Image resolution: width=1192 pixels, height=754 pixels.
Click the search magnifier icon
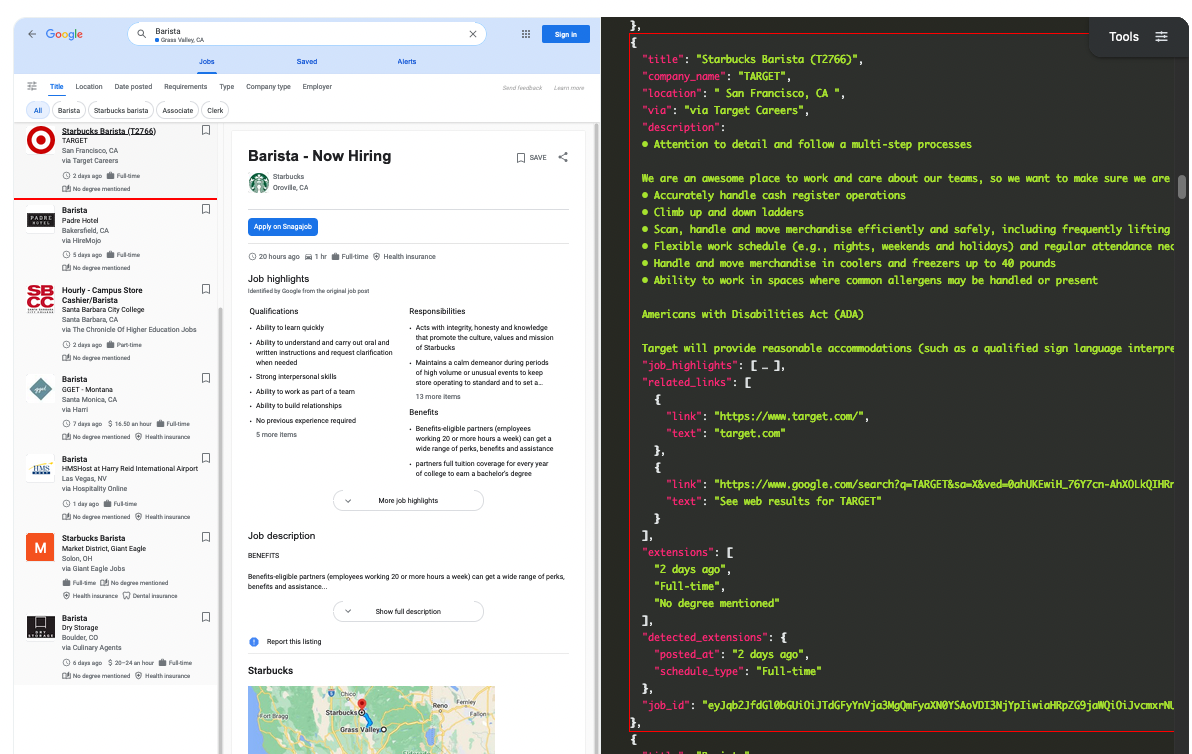141,33
